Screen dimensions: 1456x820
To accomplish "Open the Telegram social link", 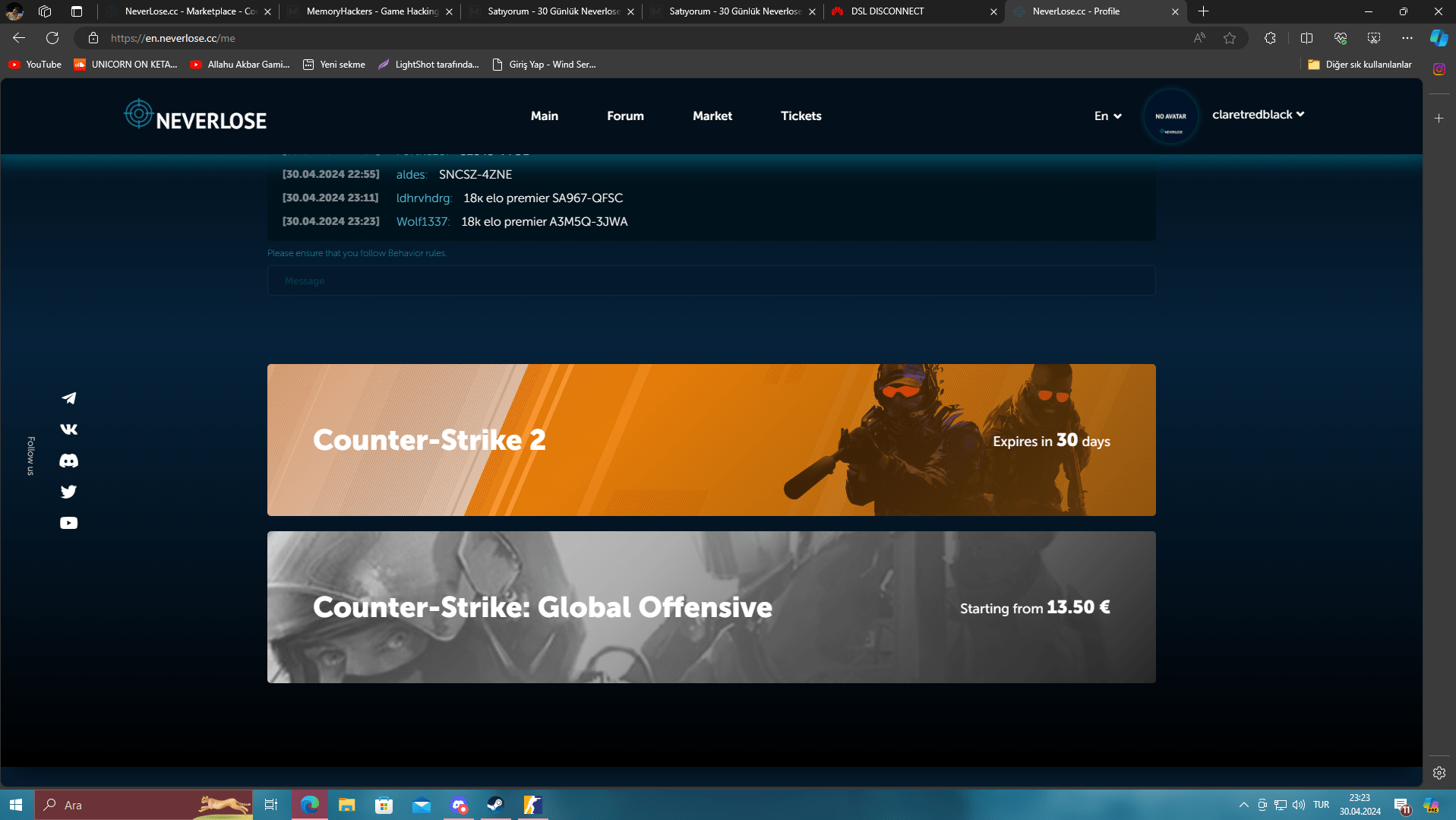I will tap(68, 398).
